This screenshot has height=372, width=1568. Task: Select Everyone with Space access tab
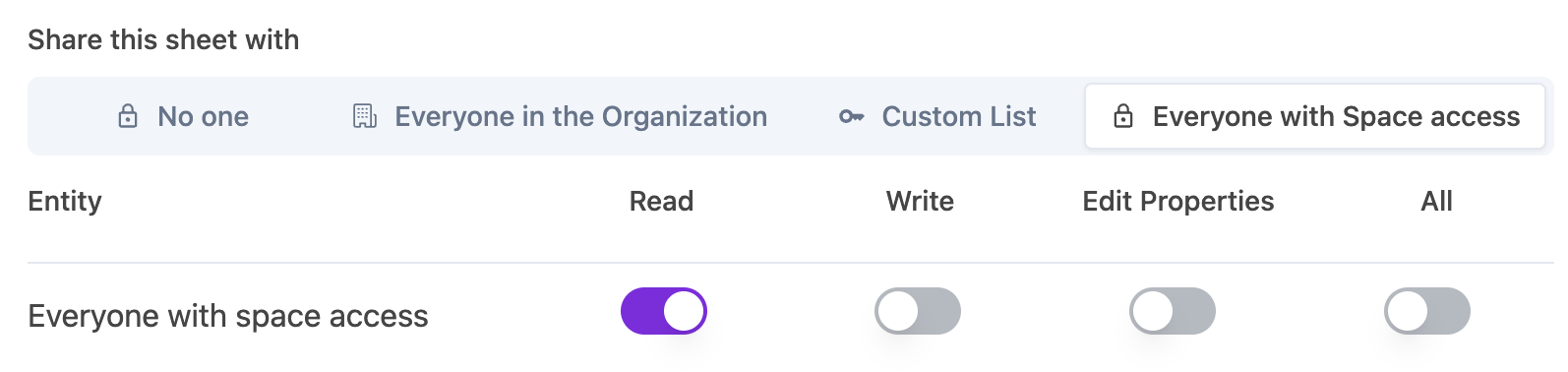point(1315,116)
